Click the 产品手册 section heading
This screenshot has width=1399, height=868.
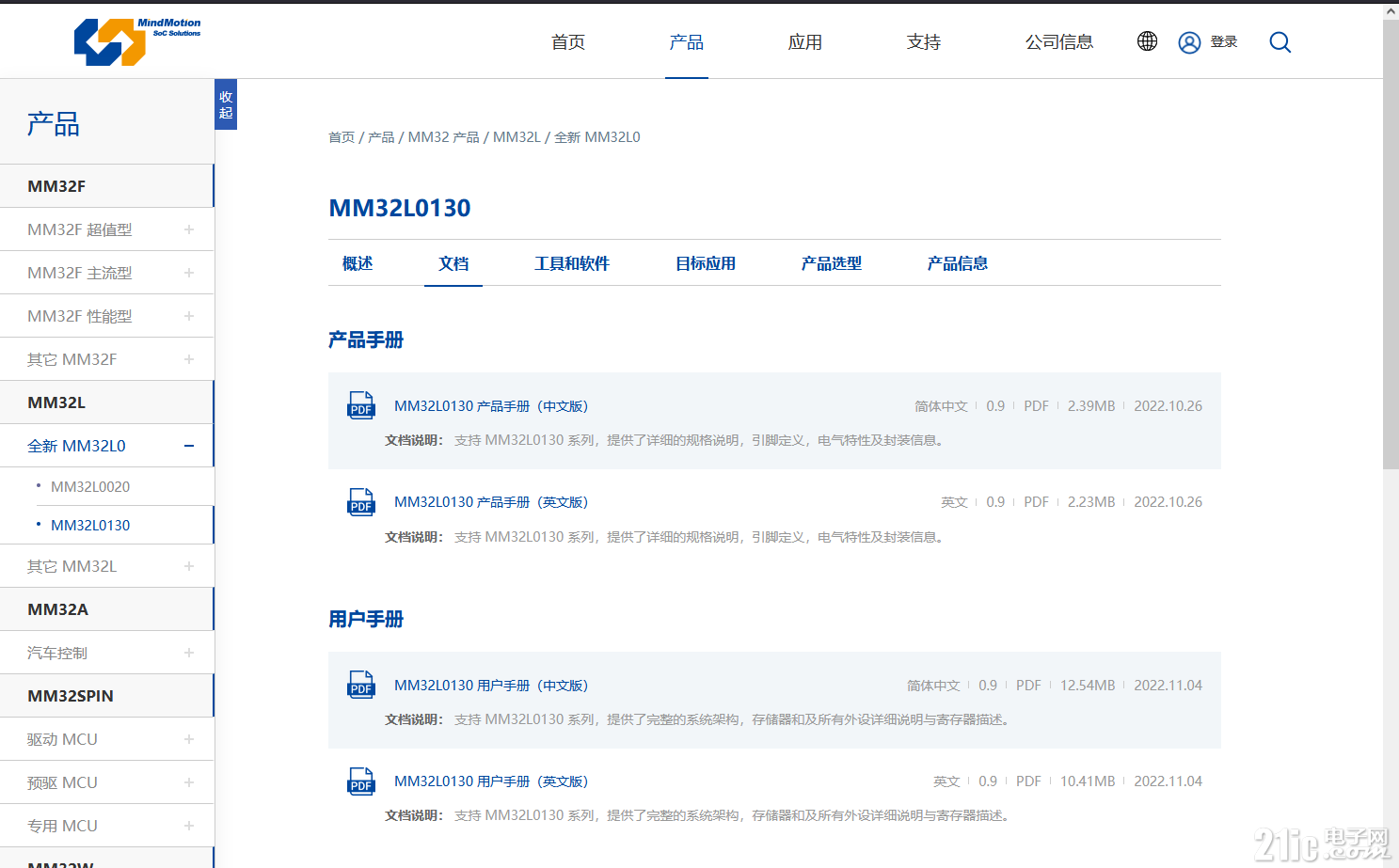click(366, 339)
